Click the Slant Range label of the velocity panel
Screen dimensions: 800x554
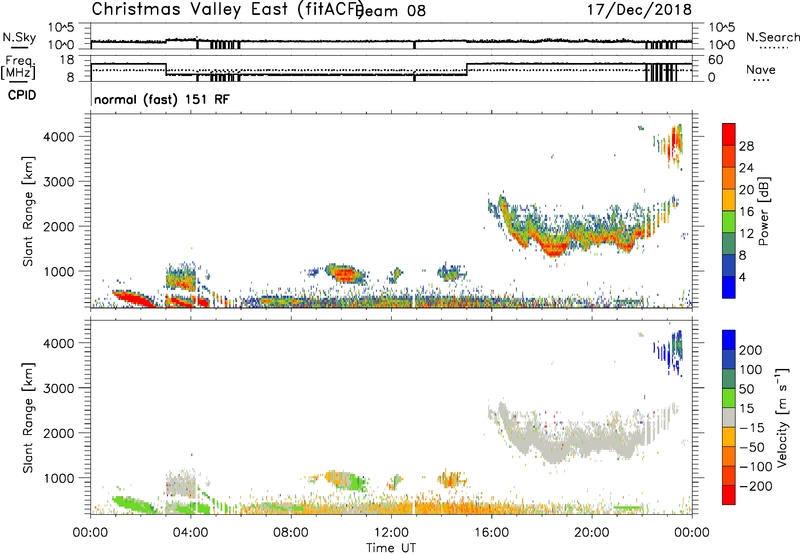pos(28,418)
